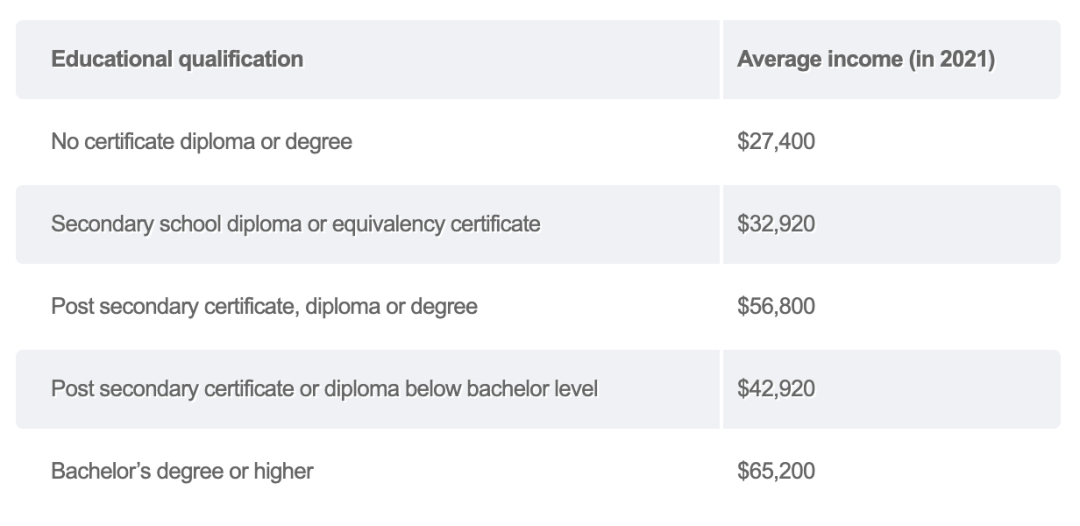Select the Bachelor's degree or higher cell
1080x526 pixels.
[x=182, y=471]
